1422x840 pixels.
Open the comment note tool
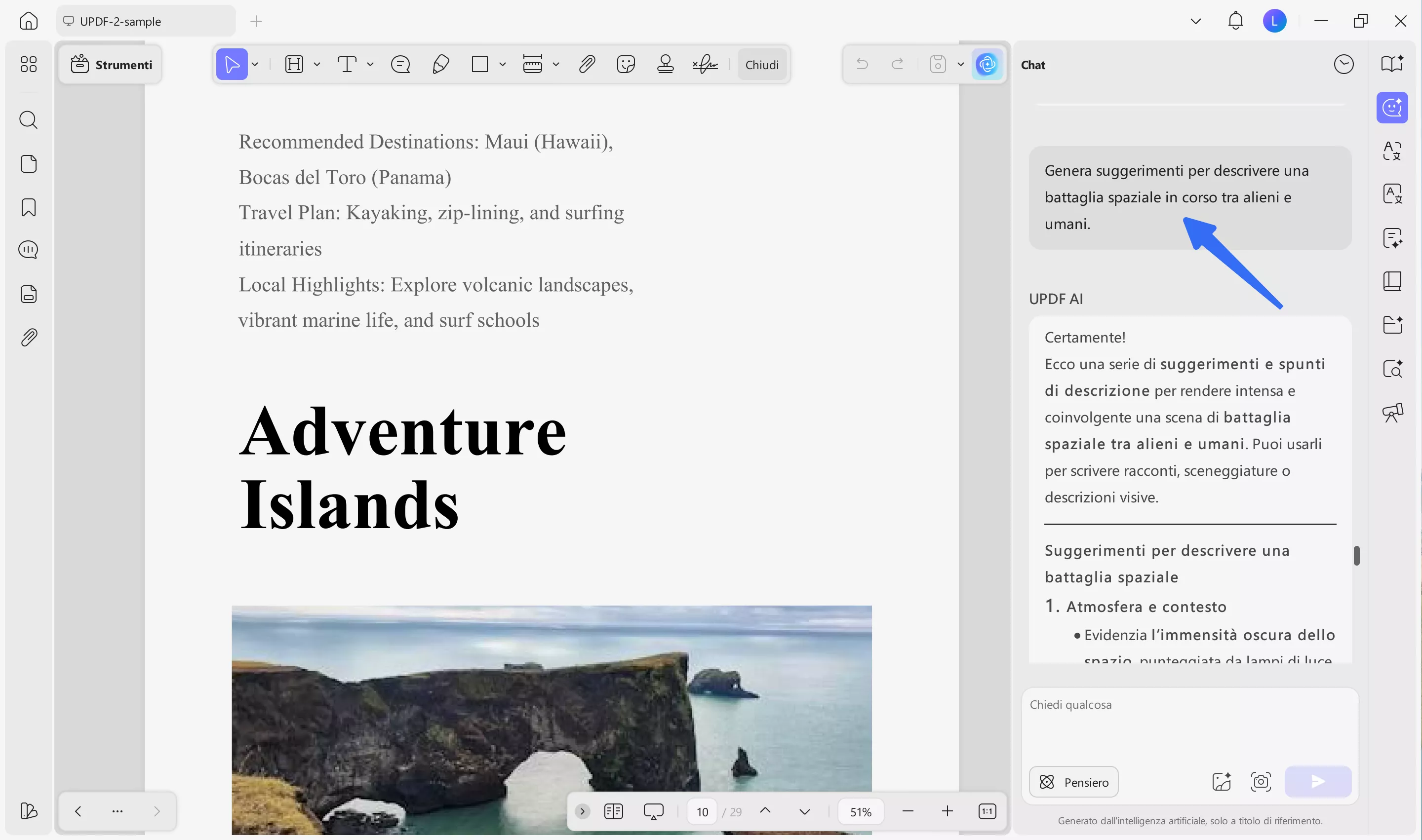400,65
